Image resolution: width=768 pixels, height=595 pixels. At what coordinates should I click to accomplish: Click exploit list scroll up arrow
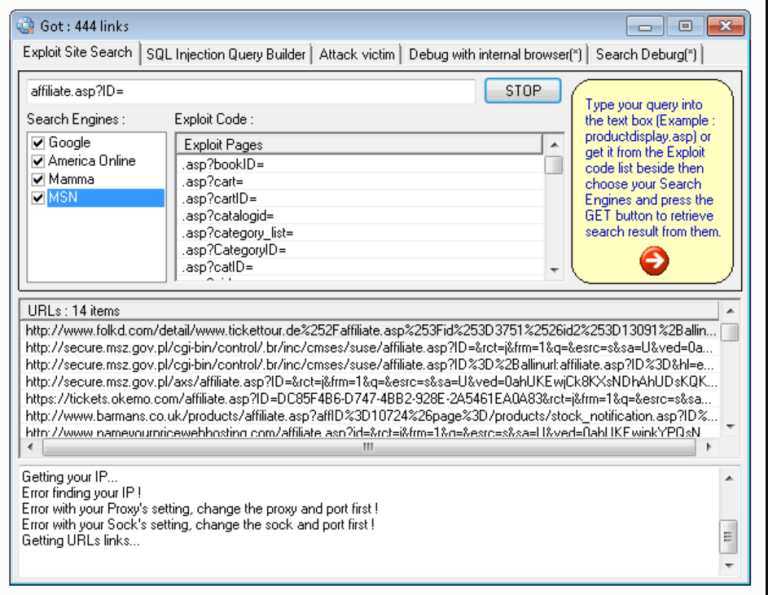click(554, 144)
